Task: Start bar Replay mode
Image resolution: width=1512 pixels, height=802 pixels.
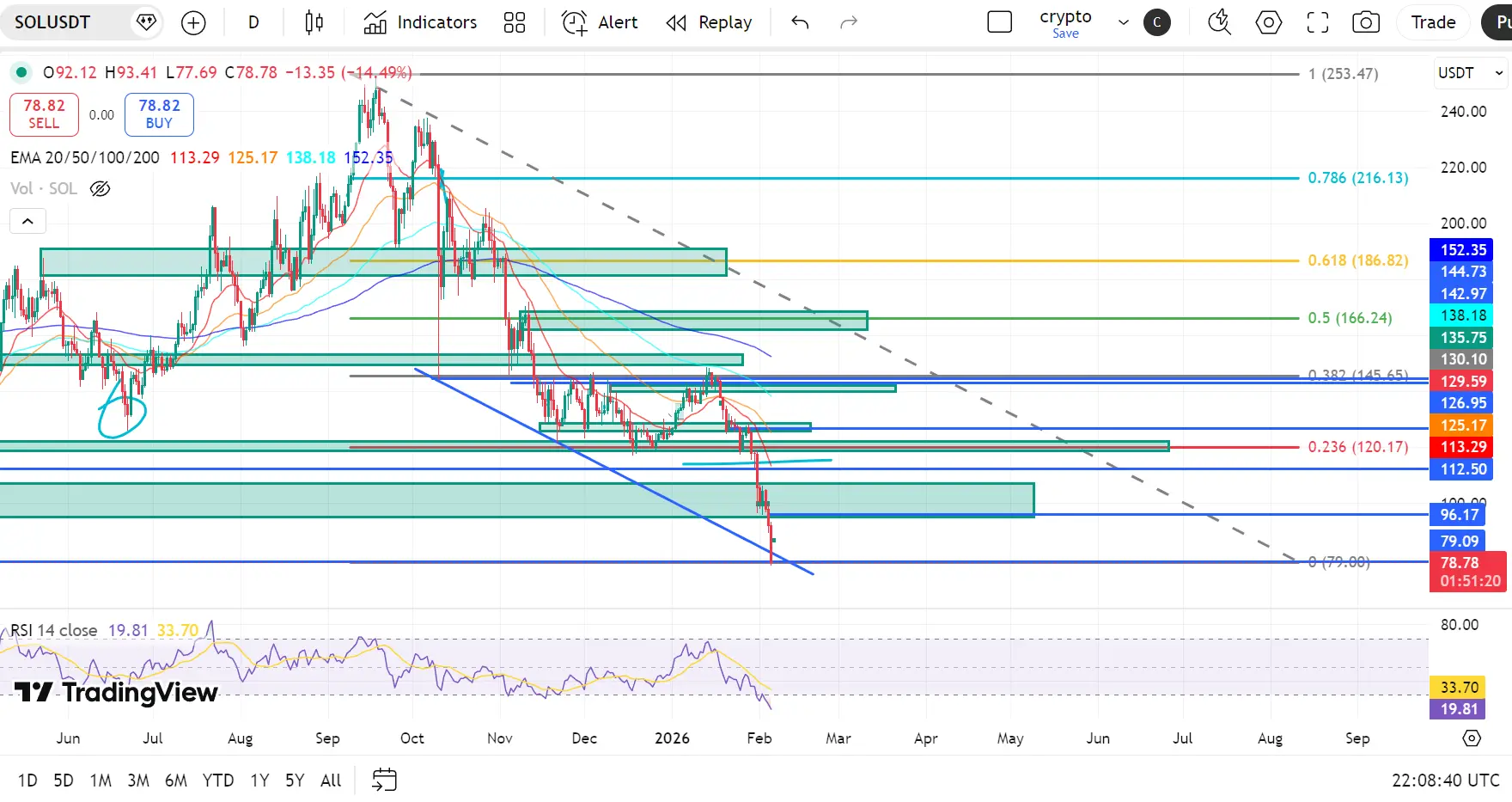Action: 709,22
